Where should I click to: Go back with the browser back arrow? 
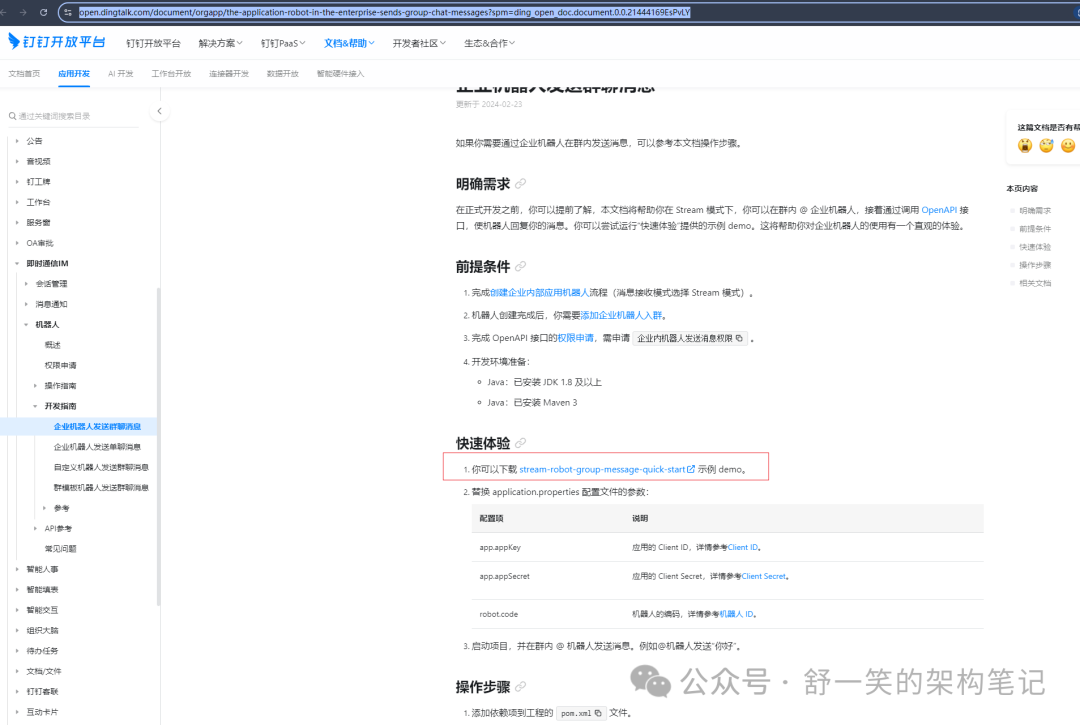pos(4,12)
